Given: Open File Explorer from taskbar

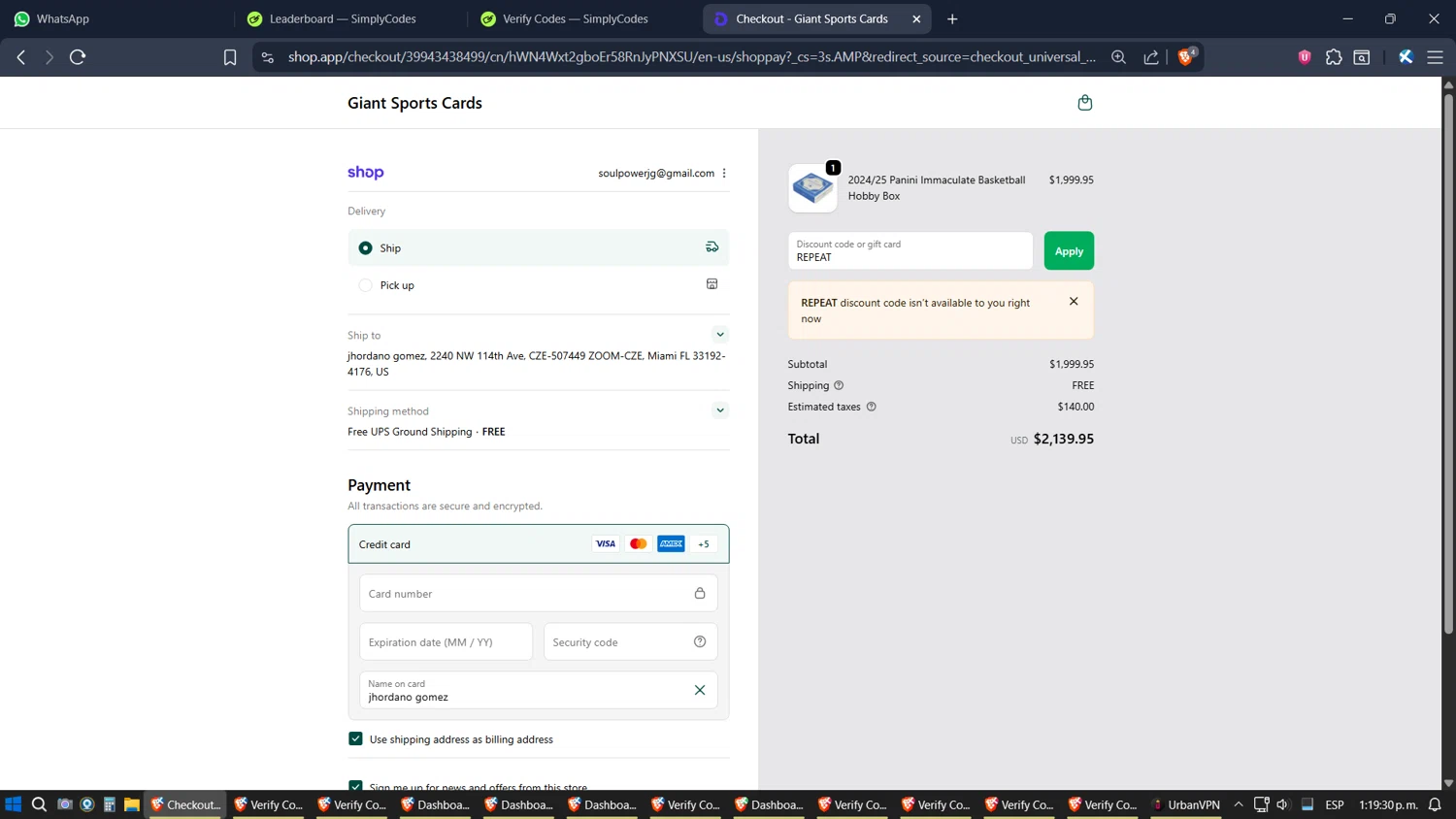Looking at the screenshot, I should [132, 804].
